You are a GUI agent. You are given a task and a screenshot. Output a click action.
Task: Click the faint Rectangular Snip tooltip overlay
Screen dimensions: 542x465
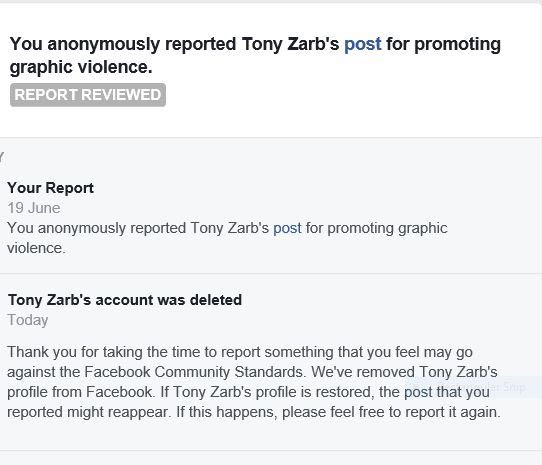[x=474, y=387]
